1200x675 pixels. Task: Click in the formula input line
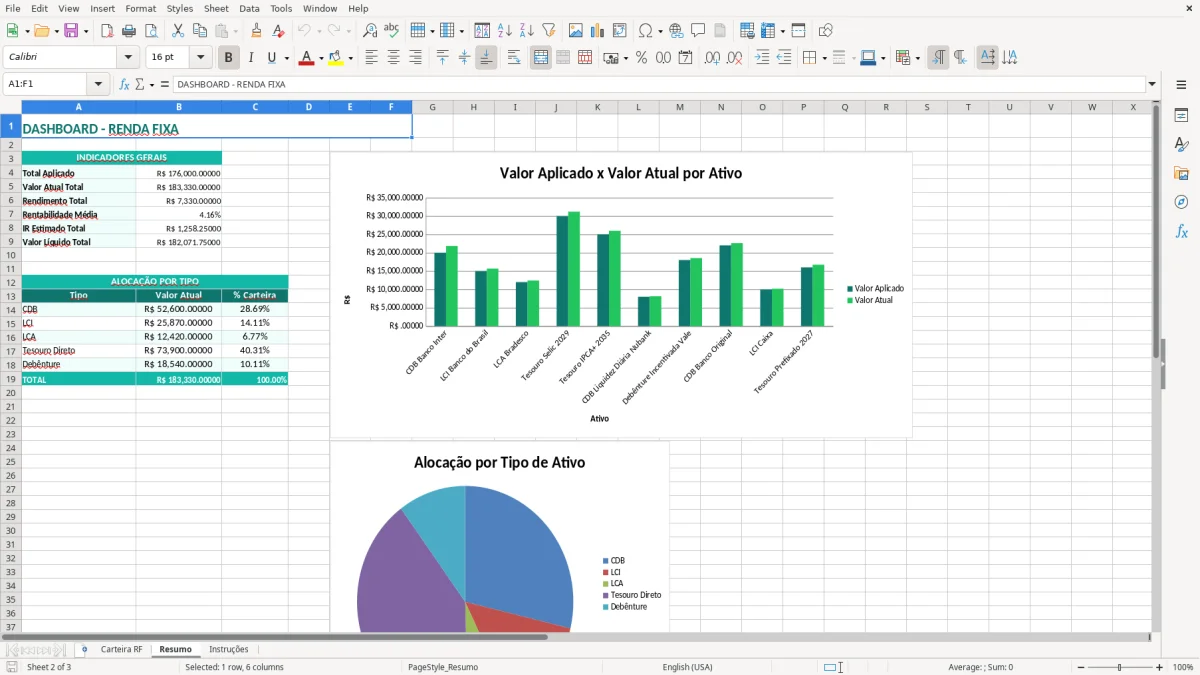tap(659, 84)
